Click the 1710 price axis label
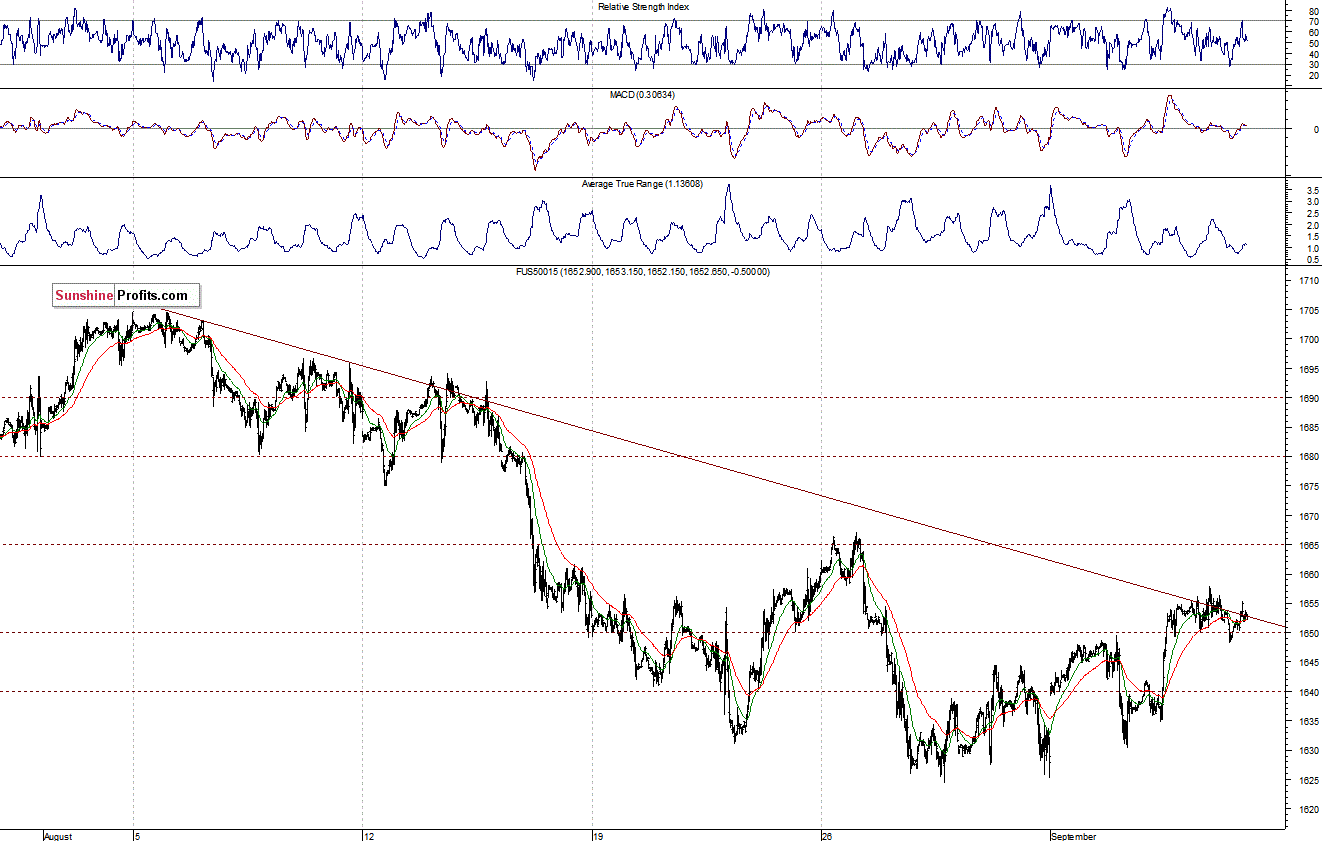The width and height of the screenshot is (1322, 841). (1307, 281)
